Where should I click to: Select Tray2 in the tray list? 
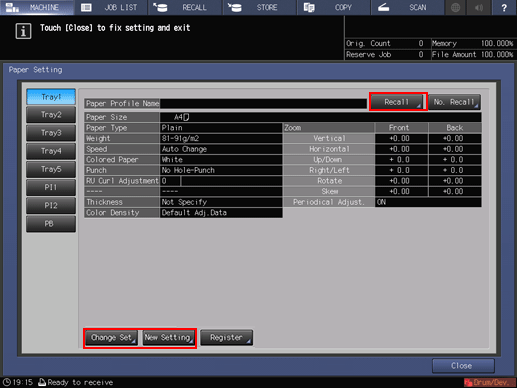(51, 115)
